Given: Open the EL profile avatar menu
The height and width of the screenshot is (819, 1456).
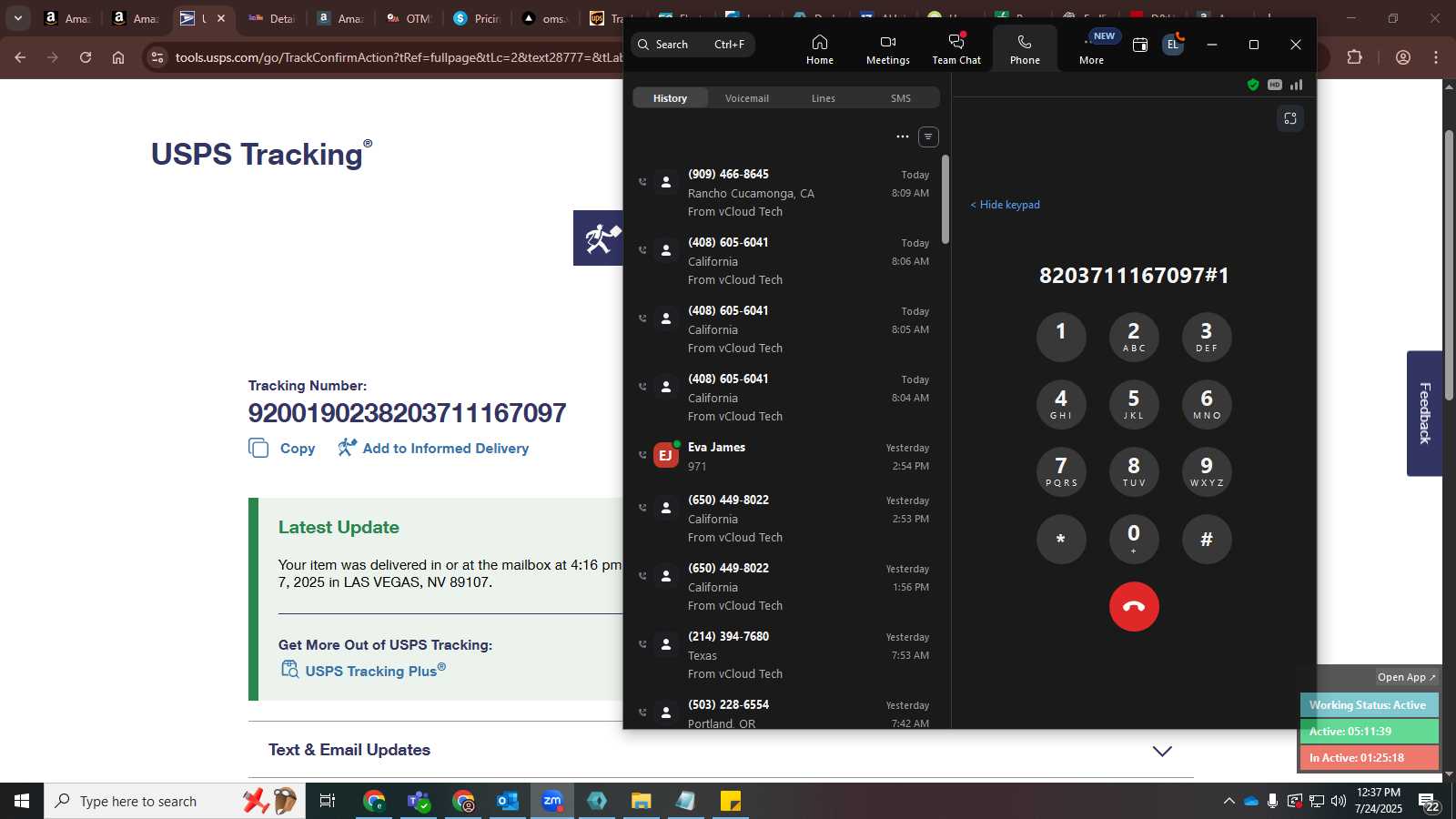Looking at the screenshot, I should click(x=1173, y=45).
